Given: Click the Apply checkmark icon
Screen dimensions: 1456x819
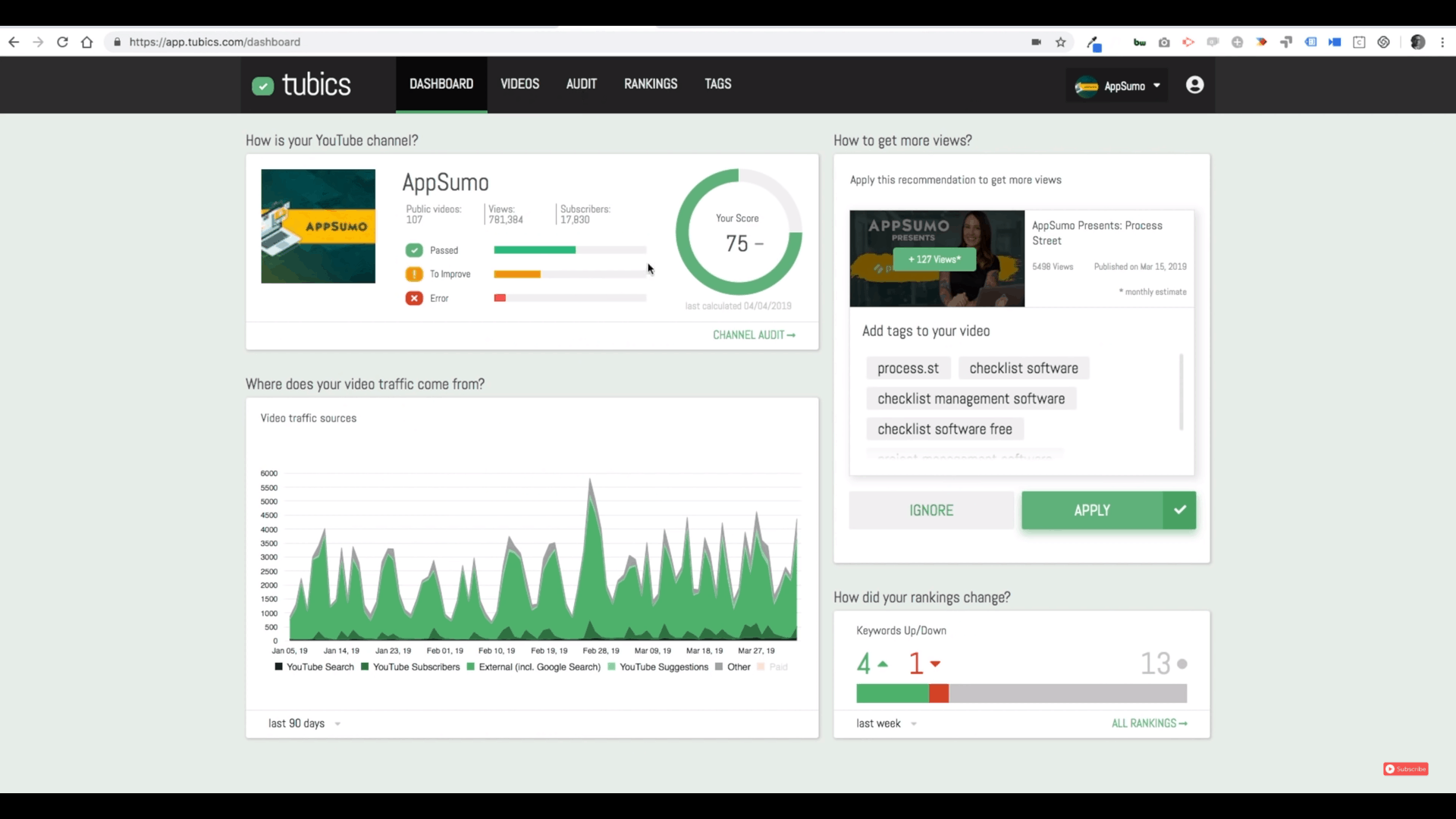Looking at the screenshot, I should click(x=1179, y=510).
